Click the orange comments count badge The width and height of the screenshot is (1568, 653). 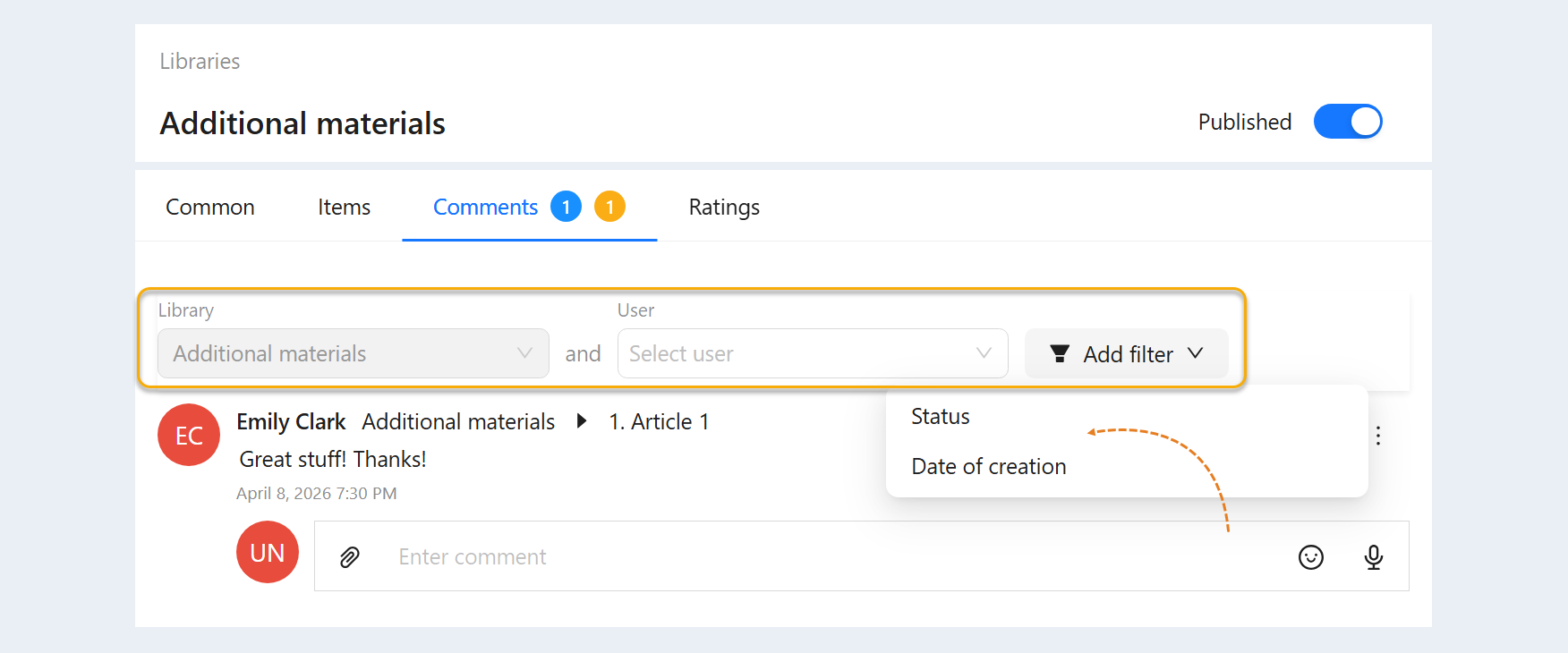[x=609, y=207]
